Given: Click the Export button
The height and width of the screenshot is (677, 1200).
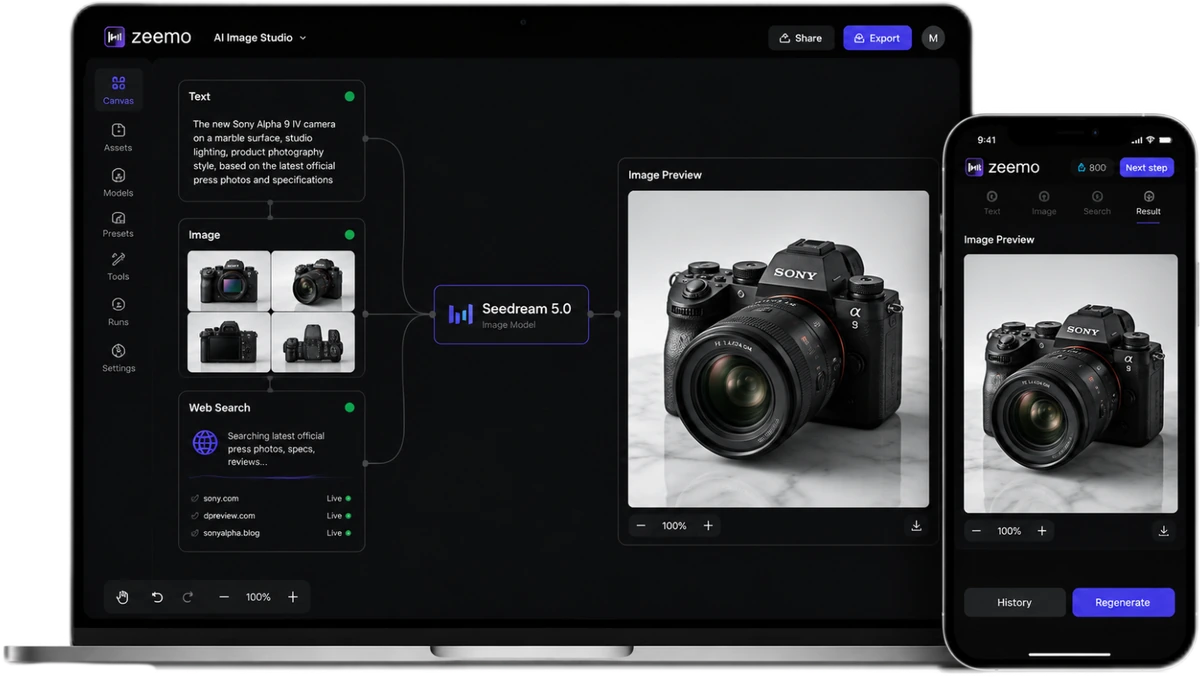Looking at the screenshot, I should [x=877, y=38].
